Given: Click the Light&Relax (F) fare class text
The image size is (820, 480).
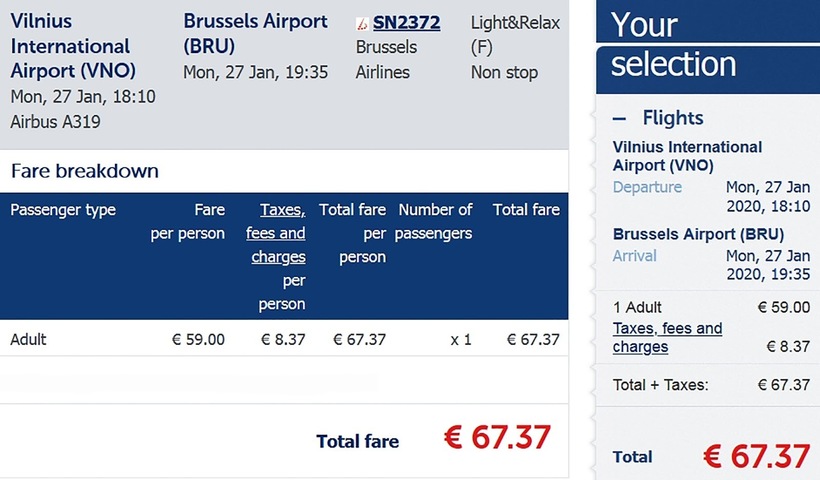Looking at the screenshot, I should [x=515, y=34].
